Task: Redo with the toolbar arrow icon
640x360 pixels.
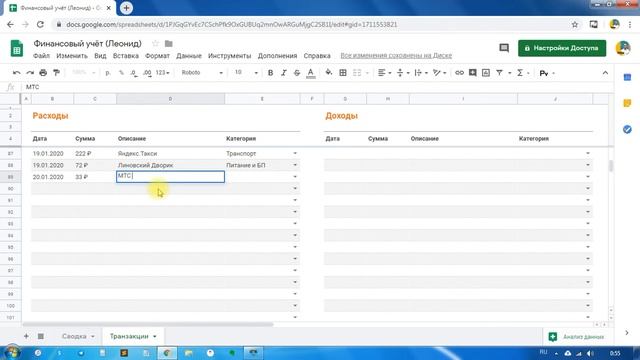Action: [x=30, y=73]
